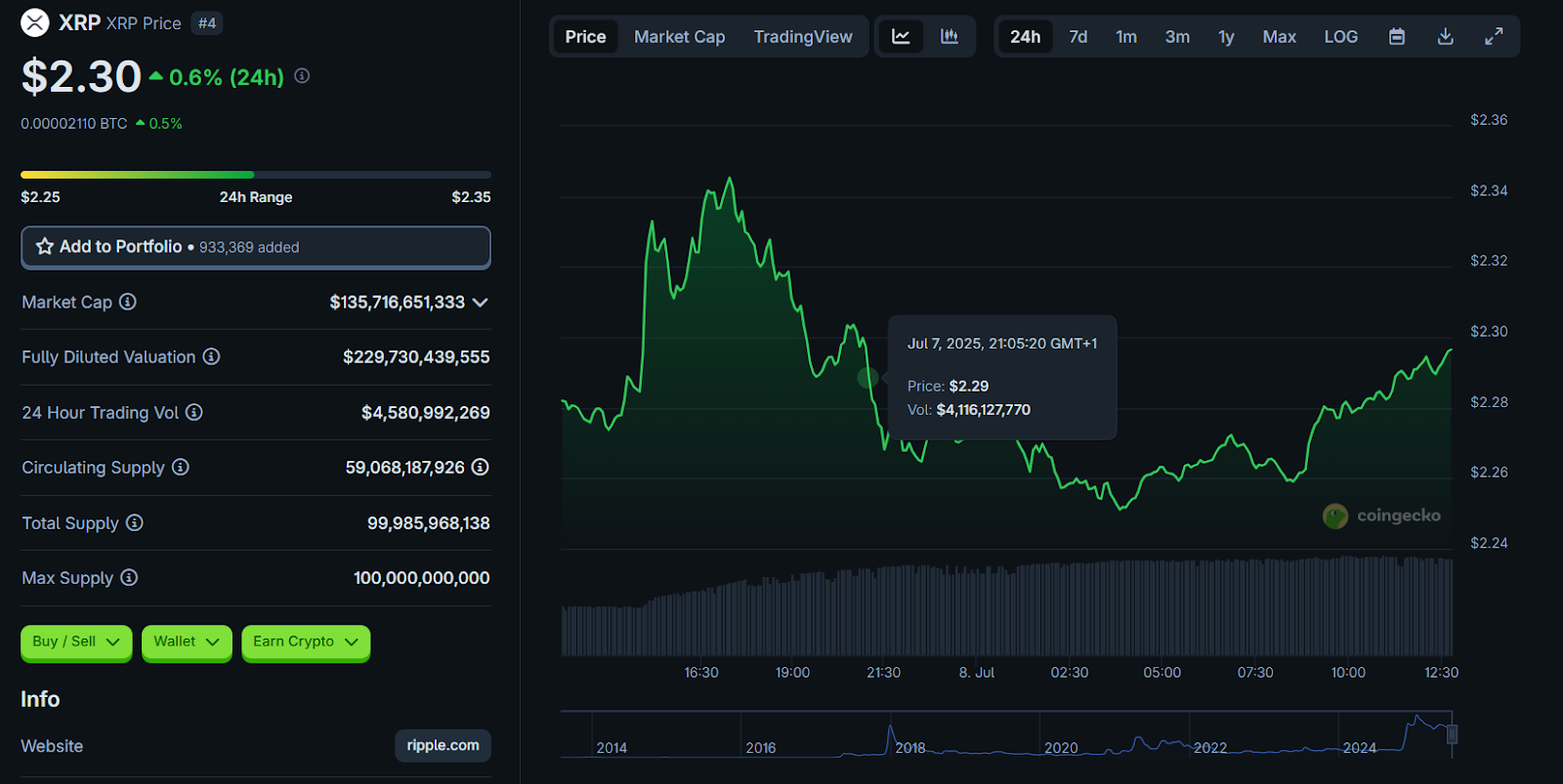Open Wallet dropdown
1563x784 pixels.
pyautogui.click(x=187, y=642)
